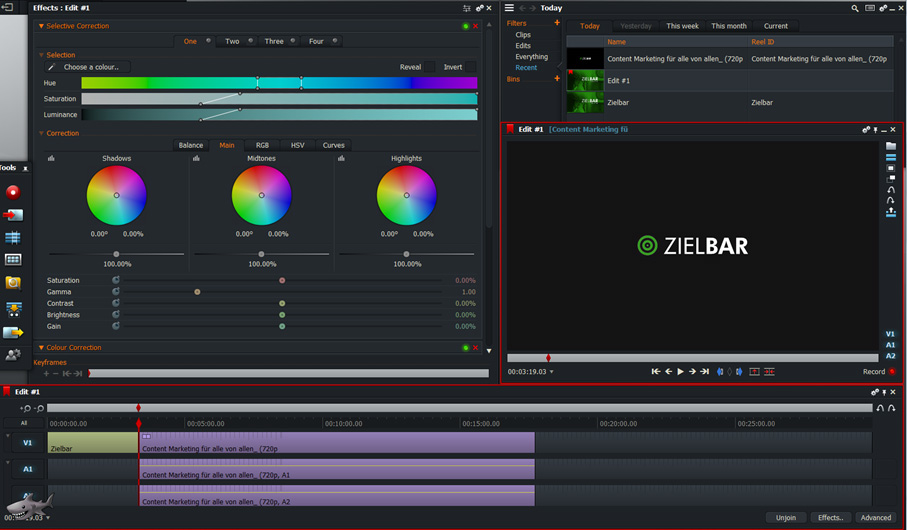907x530 pixels.
Task: Mark the out point in viewer
Action: 739,371
